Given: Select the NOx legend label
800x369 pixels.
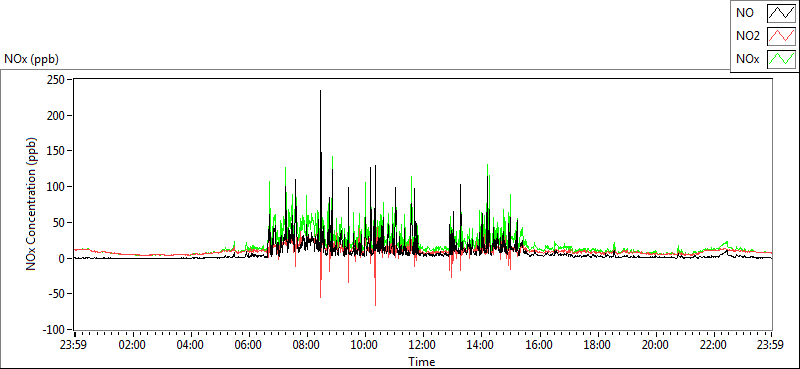Looking at the screenshot, I should pos(748,60).
